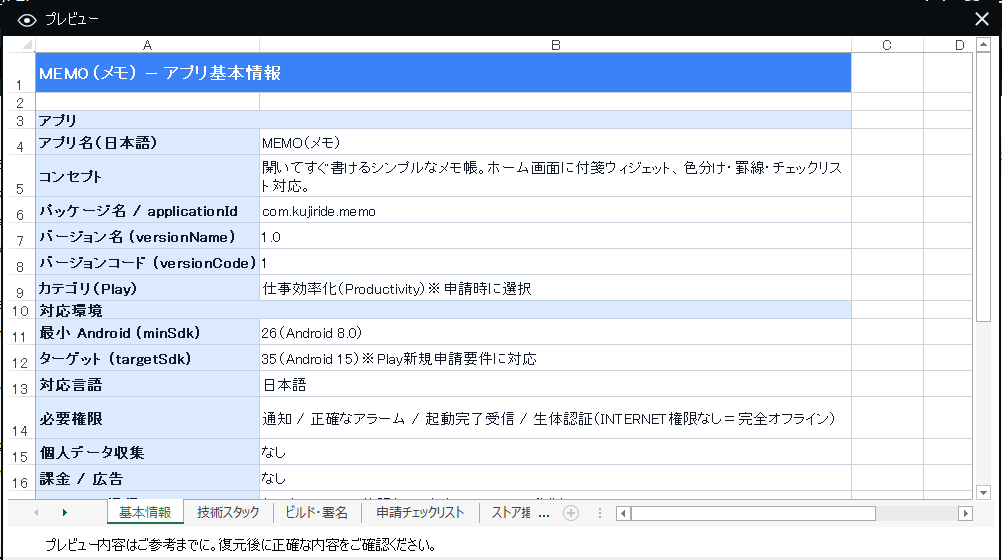Screen dimensions: 1002x560
Task: Click the previous sheet gray arrow
Action: (x=36, y=513)
